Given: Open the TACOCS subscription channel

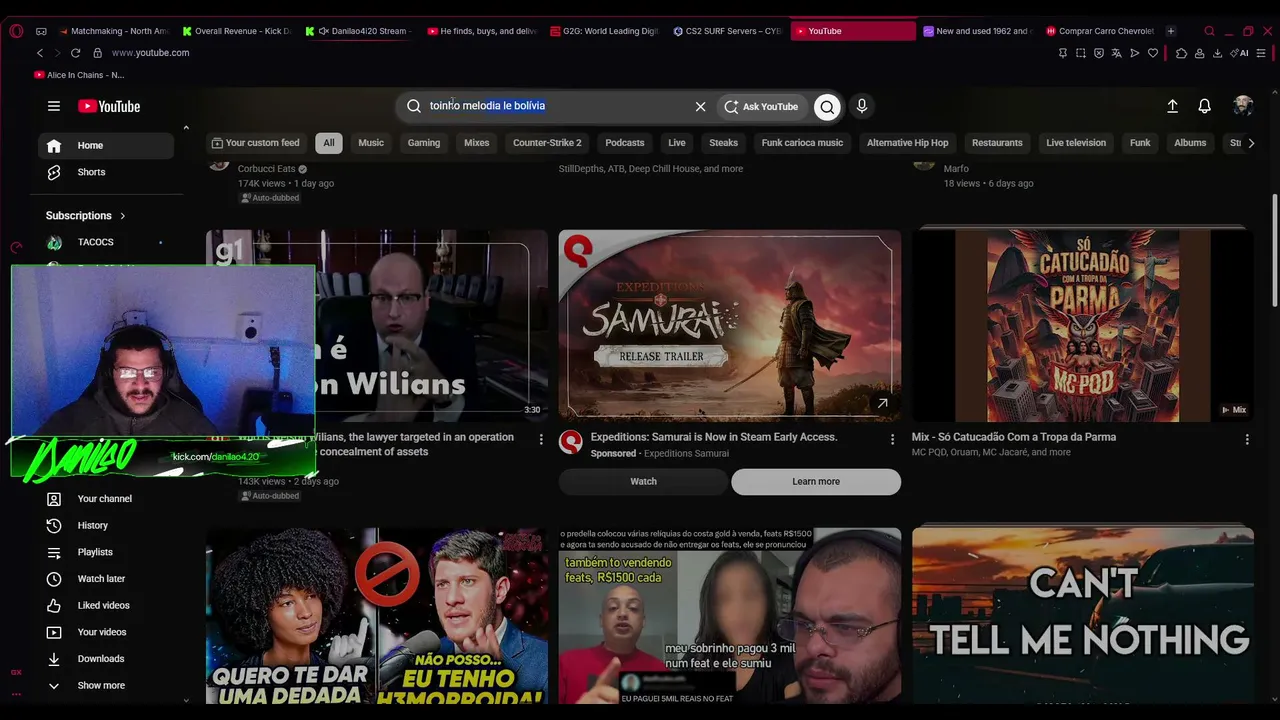Looking at the screenshot, I should [x=106, y=242].
